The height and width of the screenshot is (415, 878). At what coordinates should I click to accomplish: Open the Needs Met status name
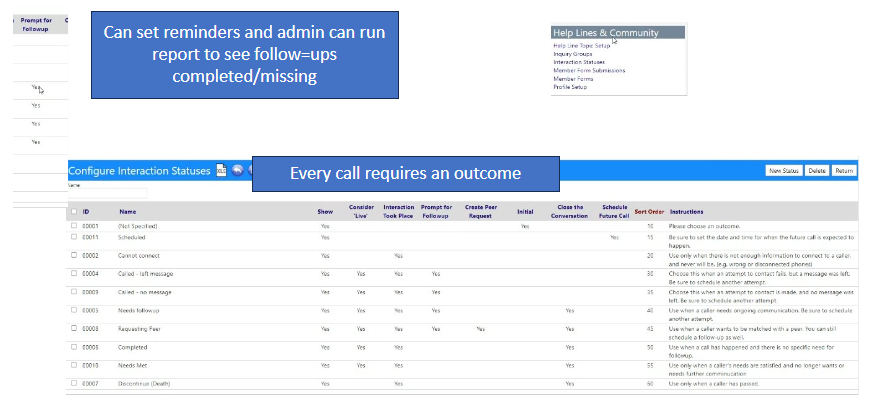coord(132,365)
